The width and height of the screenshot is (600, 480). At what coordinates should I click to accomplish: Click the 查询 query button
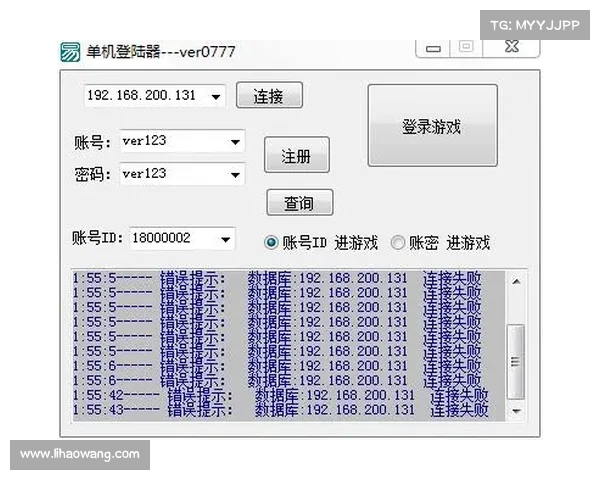click(x=300, y=202)
